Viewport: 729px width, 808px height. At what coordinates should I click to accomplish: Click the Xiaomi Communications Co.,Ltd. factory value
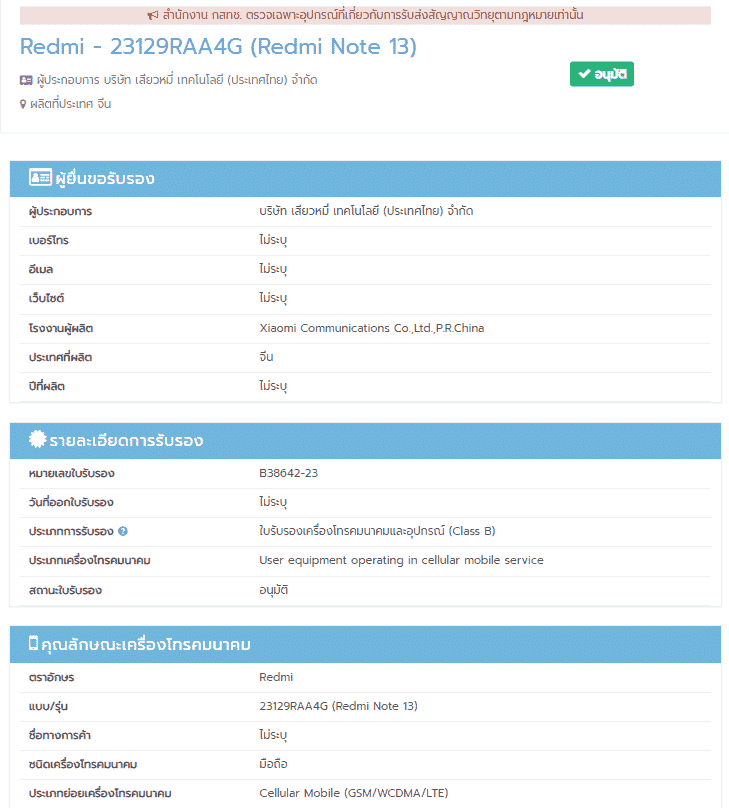pos(371,328)
